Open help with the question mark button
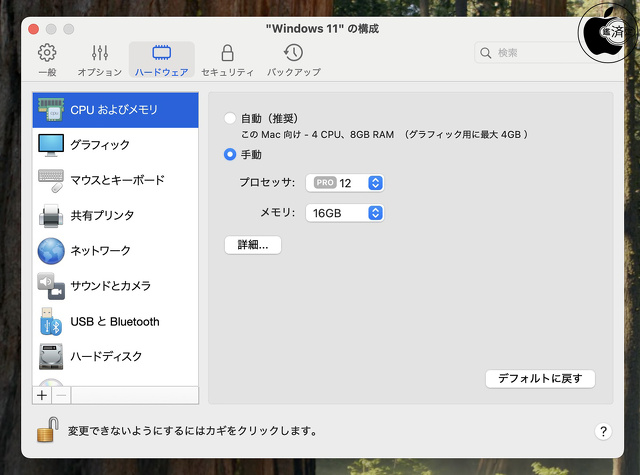This screenshot has width=640, height=475. [603, 431]
